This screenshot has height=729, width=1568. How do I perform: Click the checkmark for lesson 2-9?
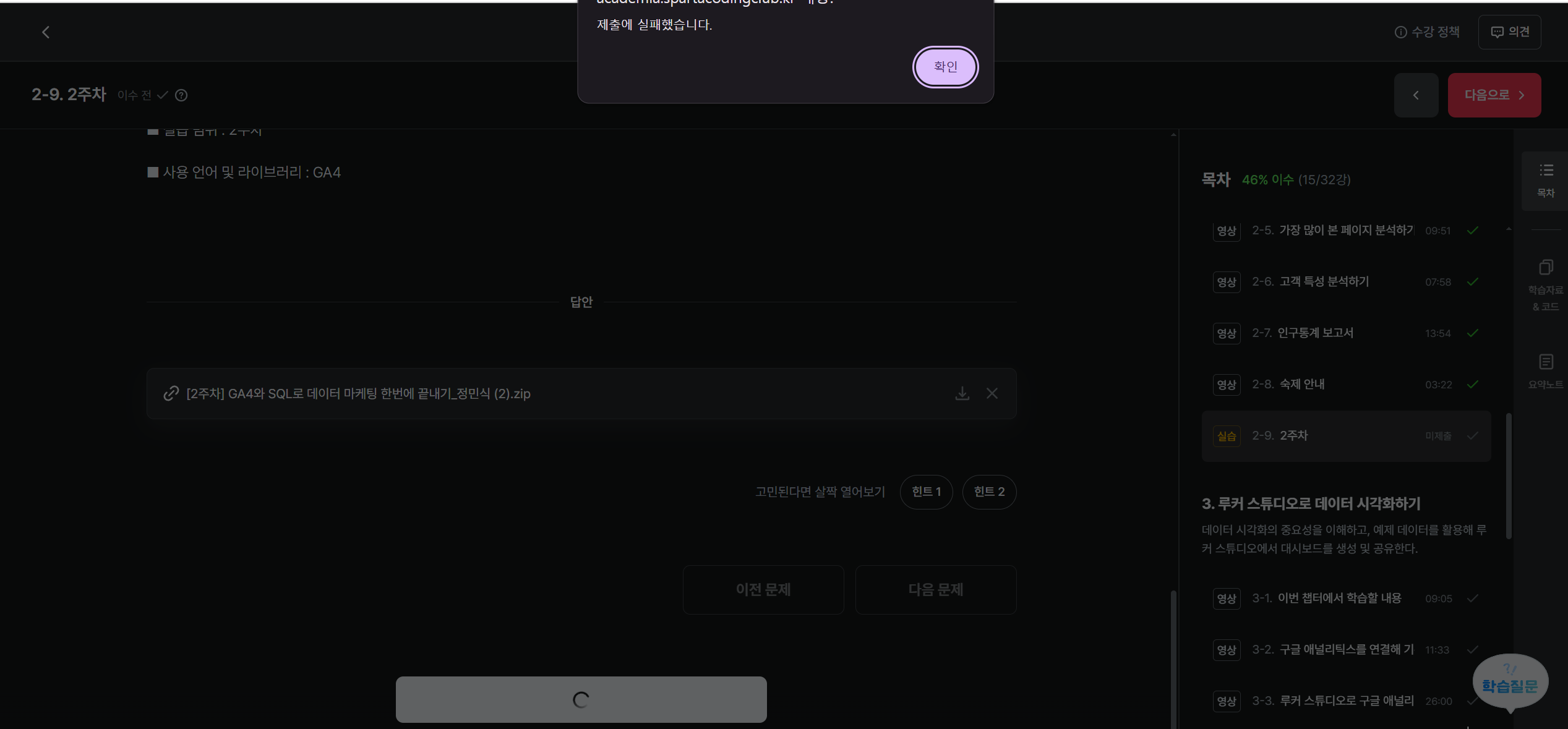1473,436
